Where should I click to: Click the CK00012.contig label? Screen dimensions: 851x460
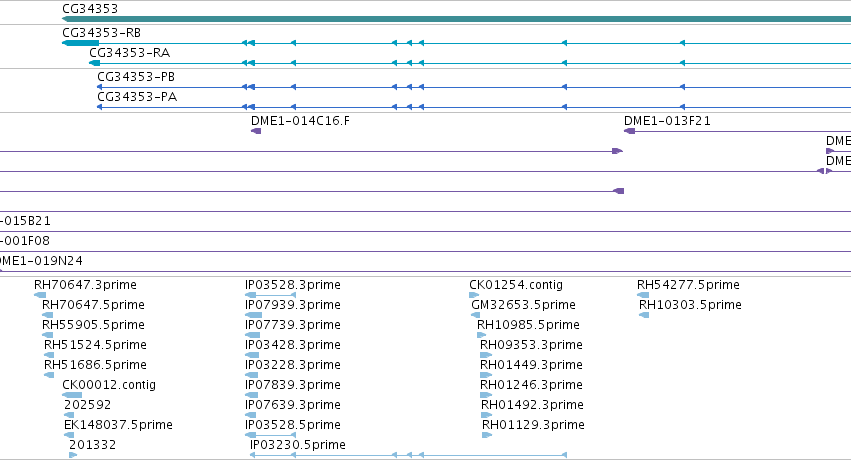coord(109,385)
